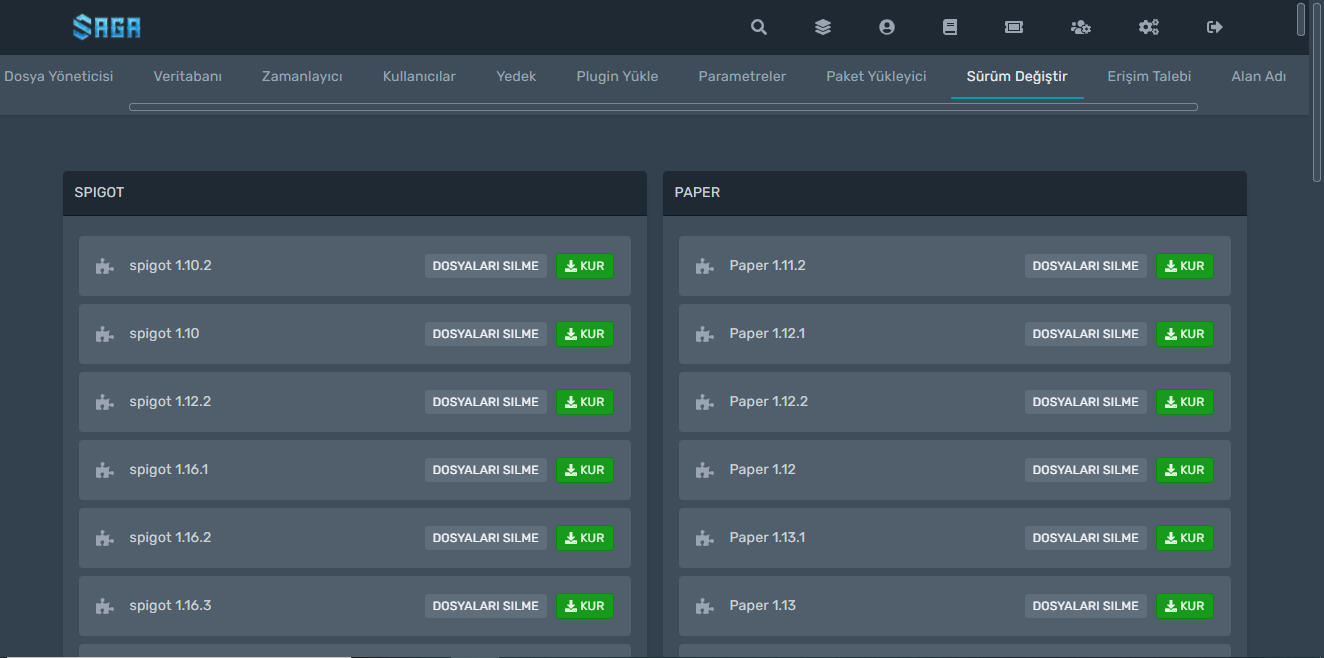The width and height of the screenshot is (1324, 658).
Task: Click puzzle icon beside Paper 1.13
Action: click(x=704, y=606)
